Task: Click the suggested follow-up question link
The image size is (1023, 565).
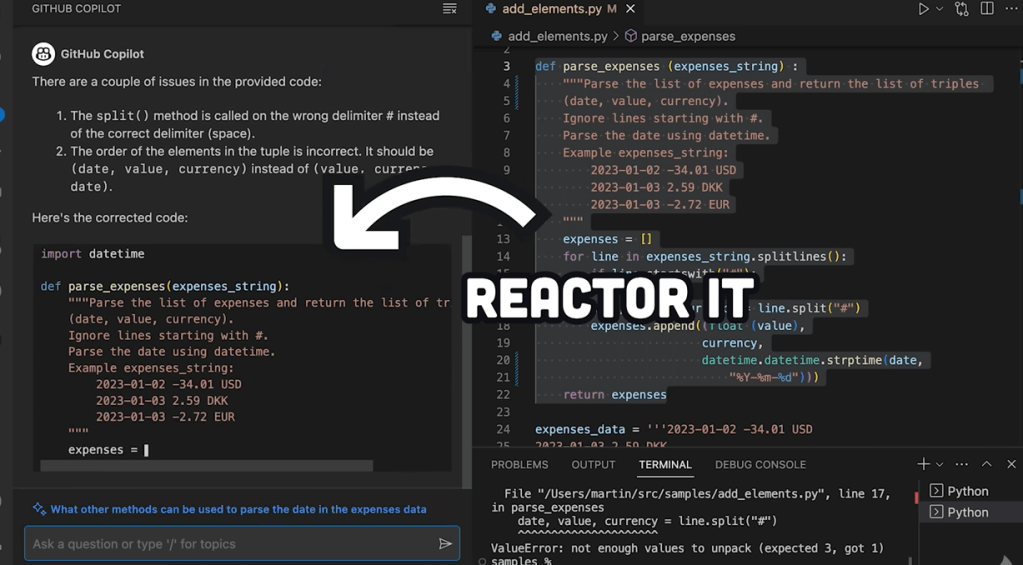Action: (x=238, y=510)
